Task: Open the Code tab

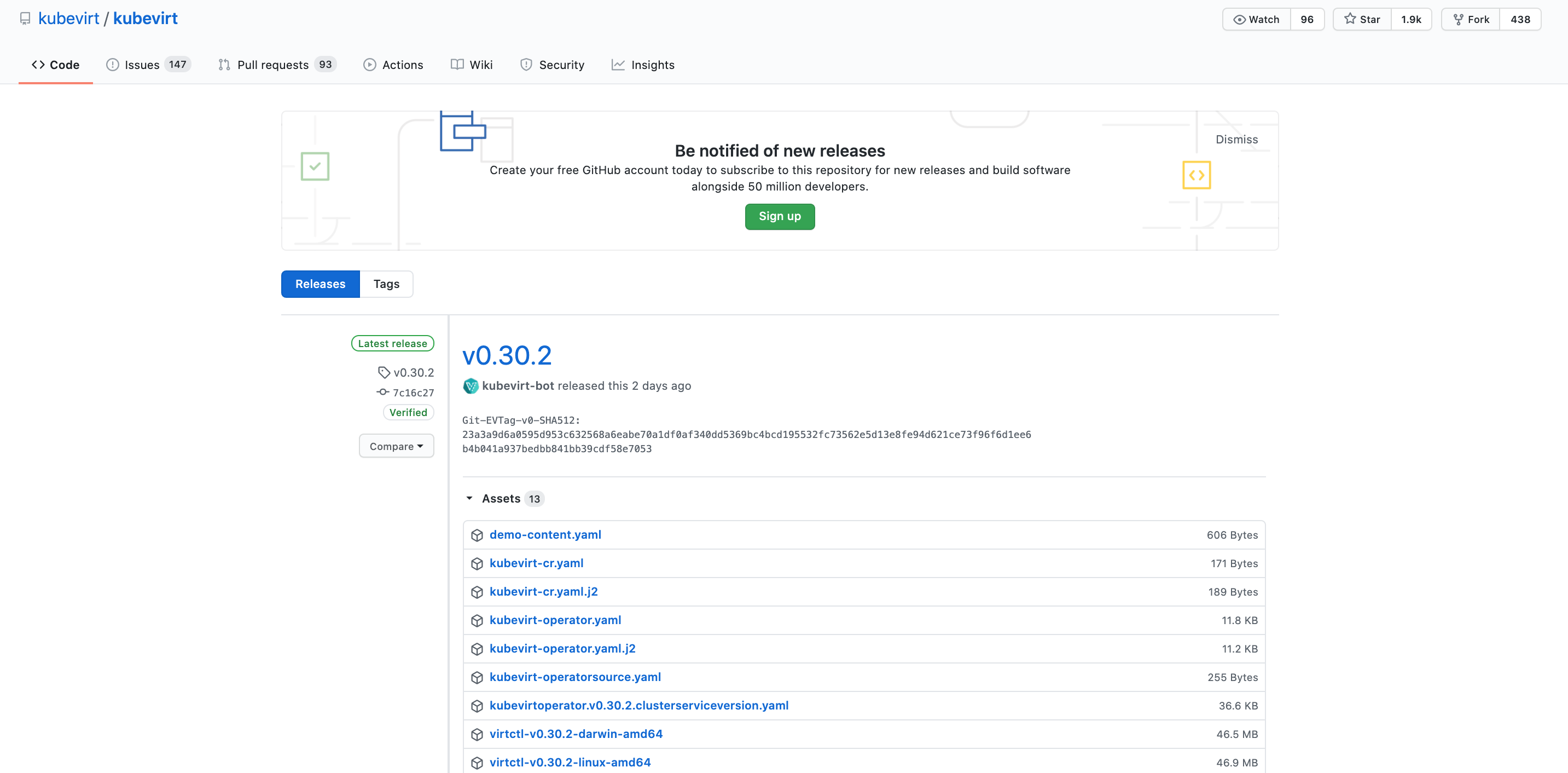Action: pos(55,65)
